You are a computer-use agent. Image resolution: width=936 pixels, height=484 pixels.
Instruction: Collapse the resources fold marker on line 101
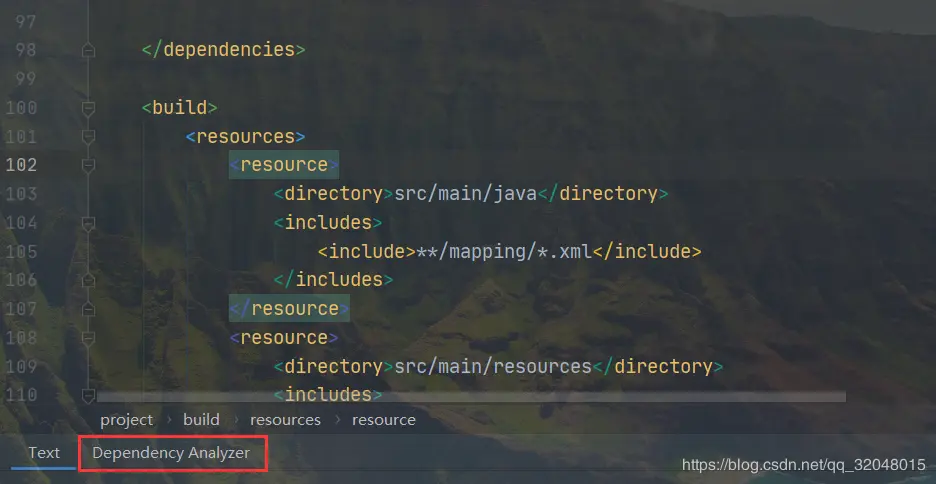pos(88,137)
